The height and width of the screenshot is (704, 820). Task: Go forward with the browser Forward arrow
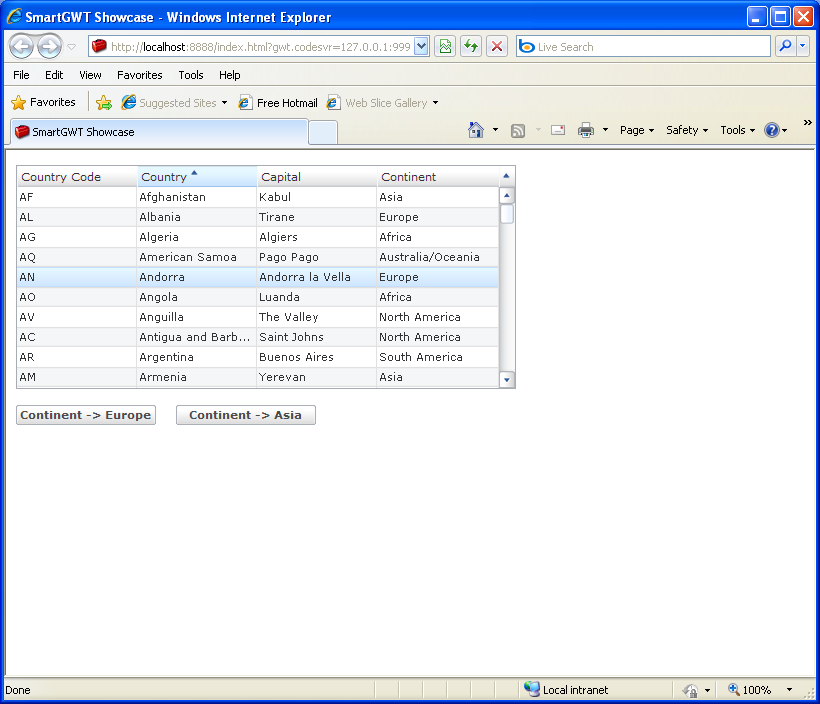tap(50, 47)
